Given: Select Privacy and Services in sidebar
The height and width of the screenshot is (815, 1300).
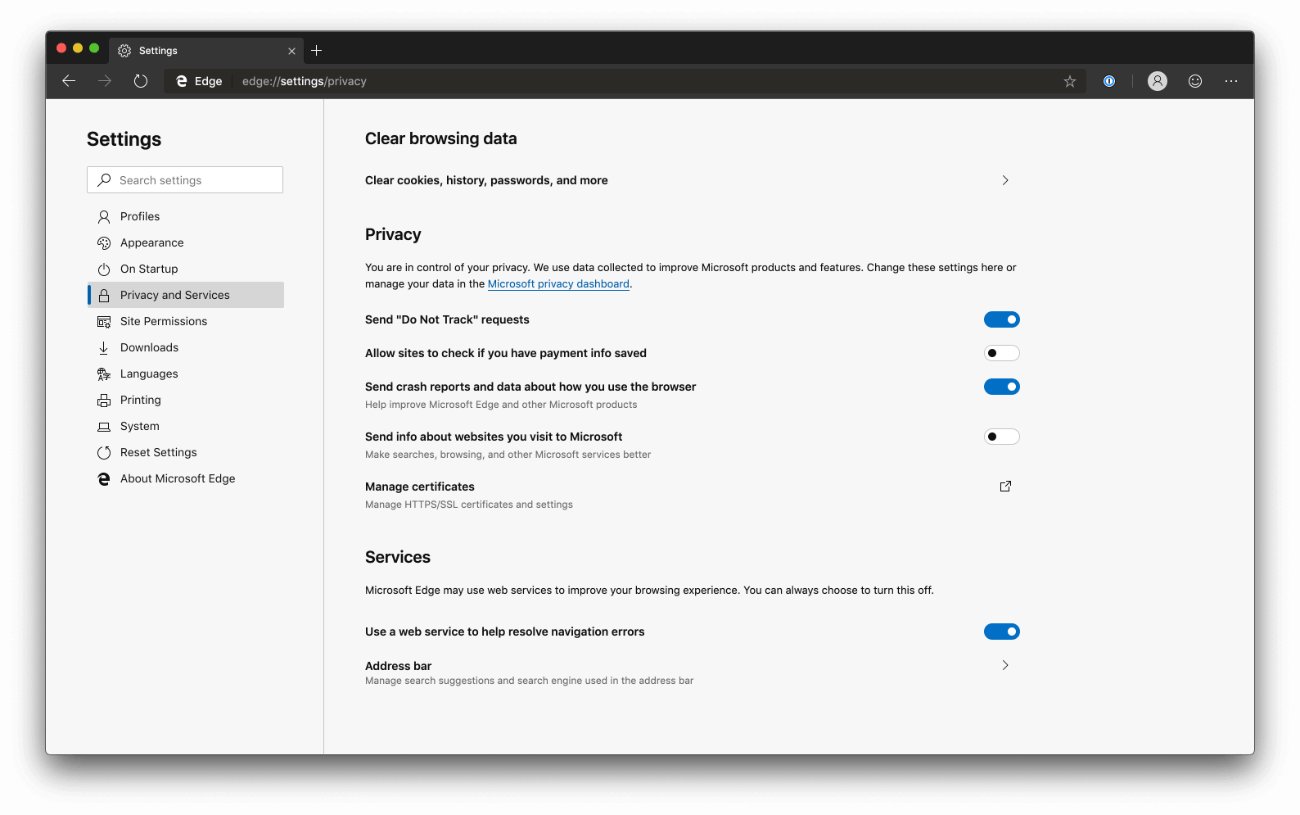Looking at the screenshot, I should tap(175, 294).
